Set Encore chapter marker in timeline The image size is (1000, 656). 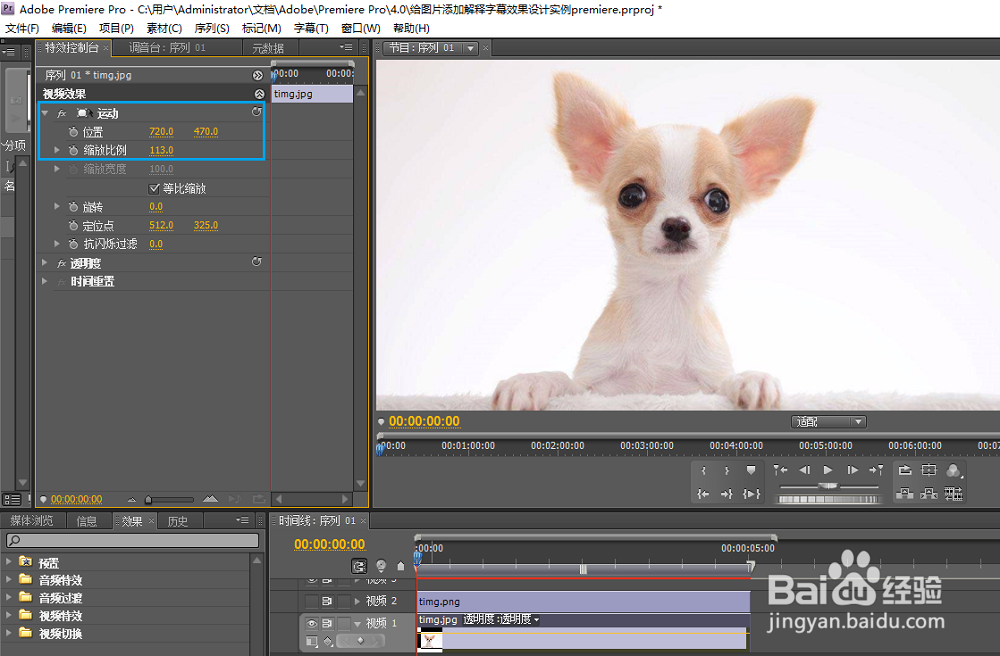[381, 565]
